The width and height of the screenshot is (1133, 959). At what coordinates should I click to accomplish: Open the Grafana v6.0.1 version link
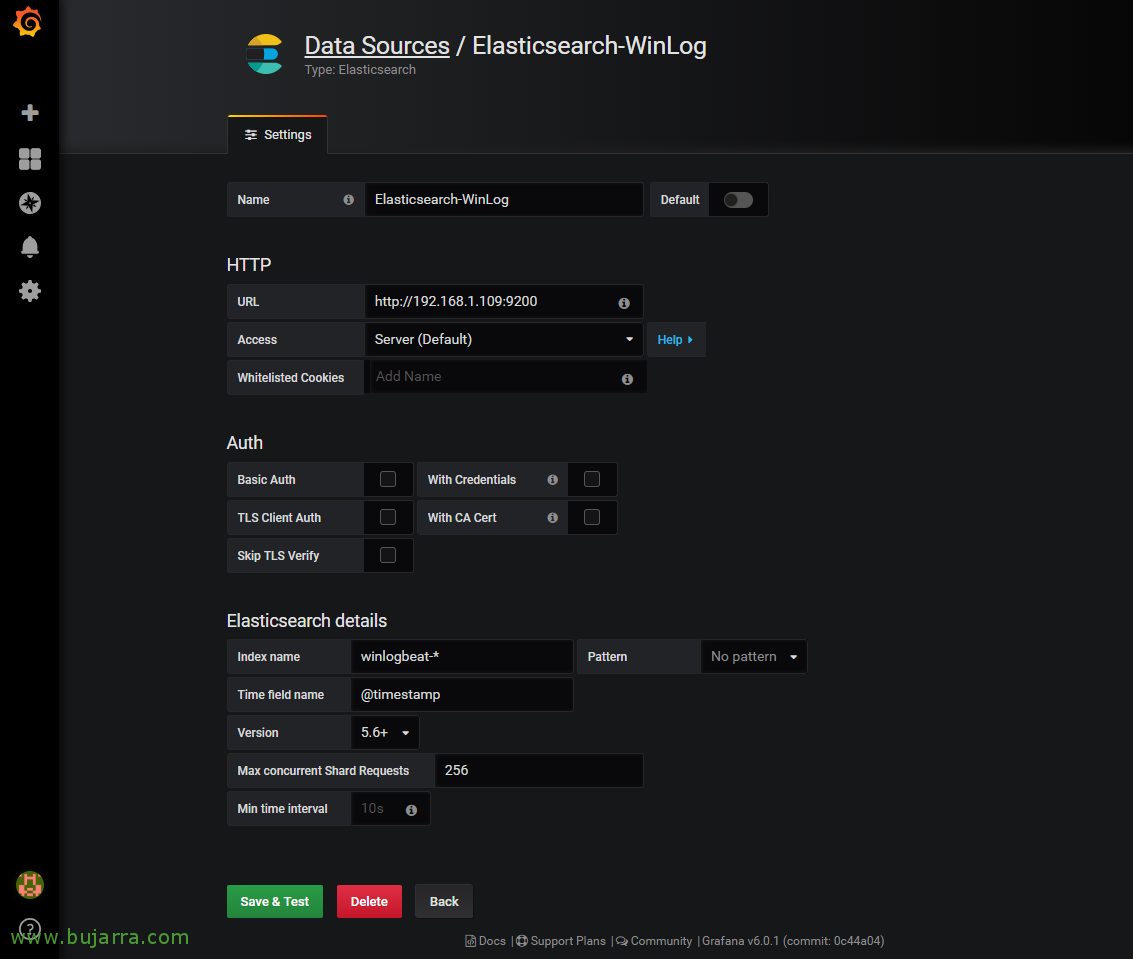(x=793, y=941)
